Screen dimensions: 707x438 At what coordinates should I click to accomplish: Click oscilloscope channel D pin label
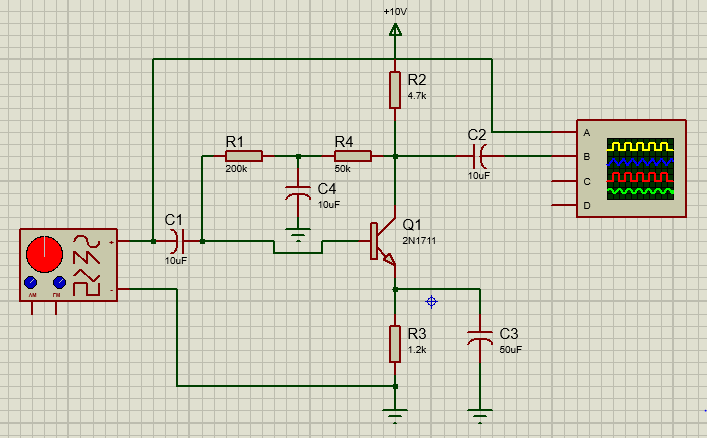pyautogui.click(x=587, y=206)
